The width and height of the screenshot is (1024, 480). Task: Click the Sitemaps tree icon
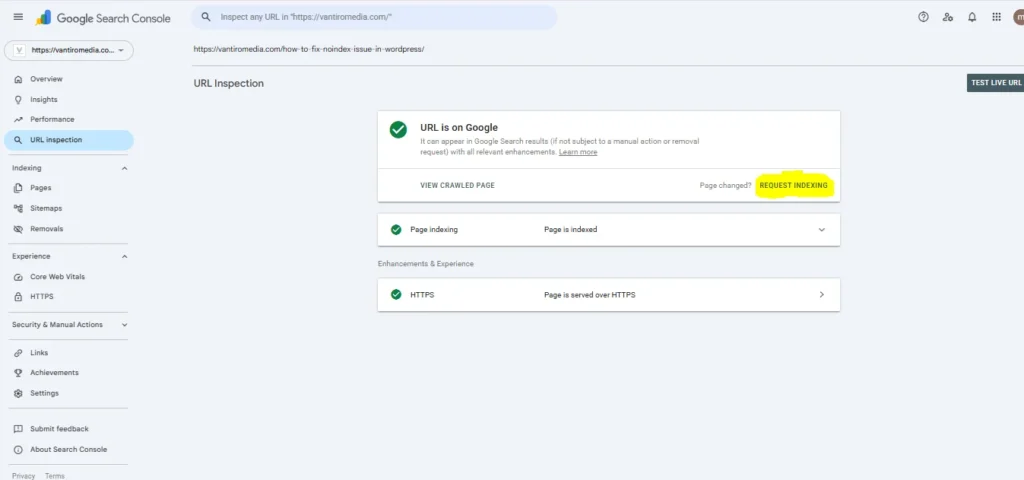coord(18,208)
